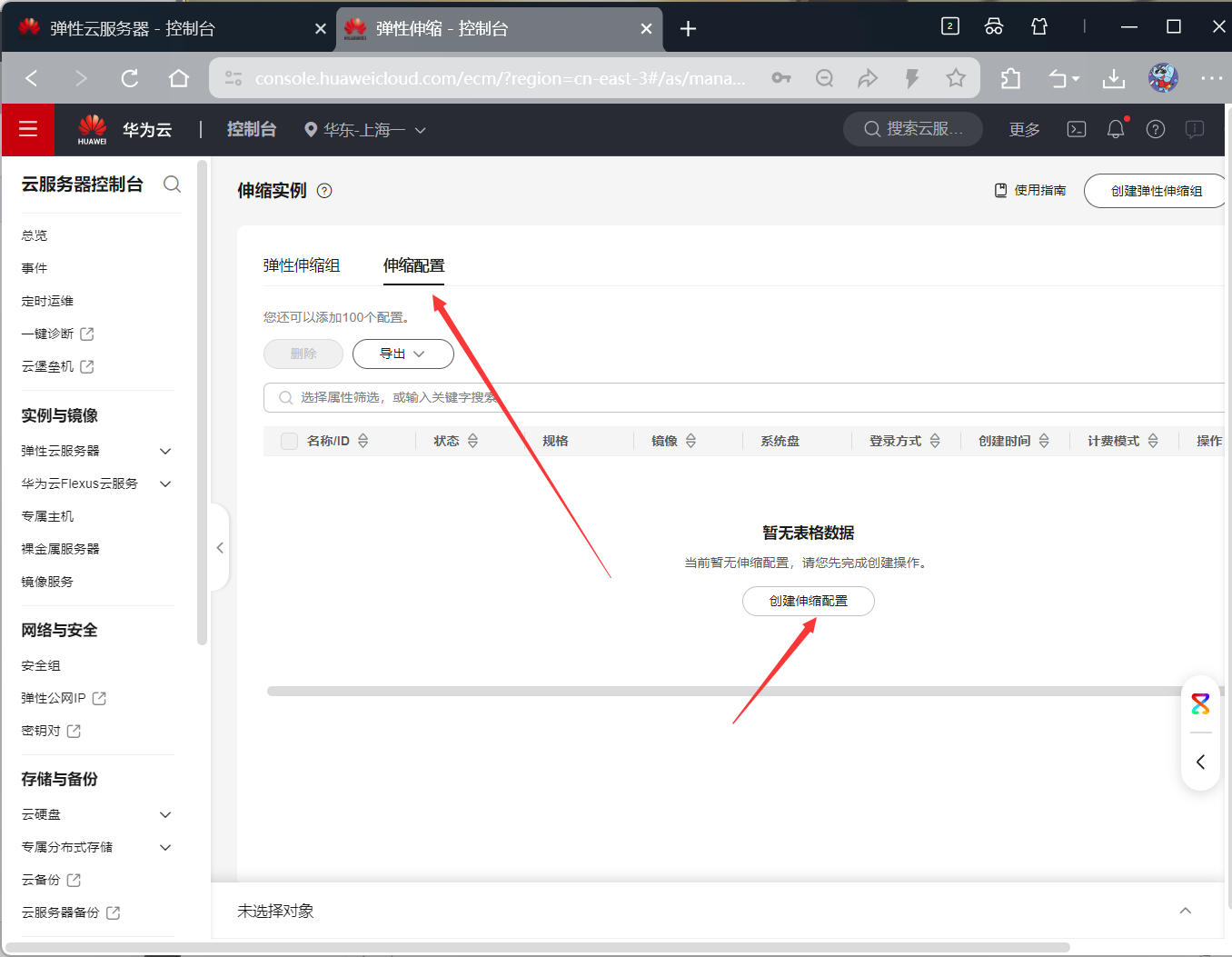Open the colorful floating assistant icon
This screenshot has width=1232, height=957.
(x=1201, y=703)
